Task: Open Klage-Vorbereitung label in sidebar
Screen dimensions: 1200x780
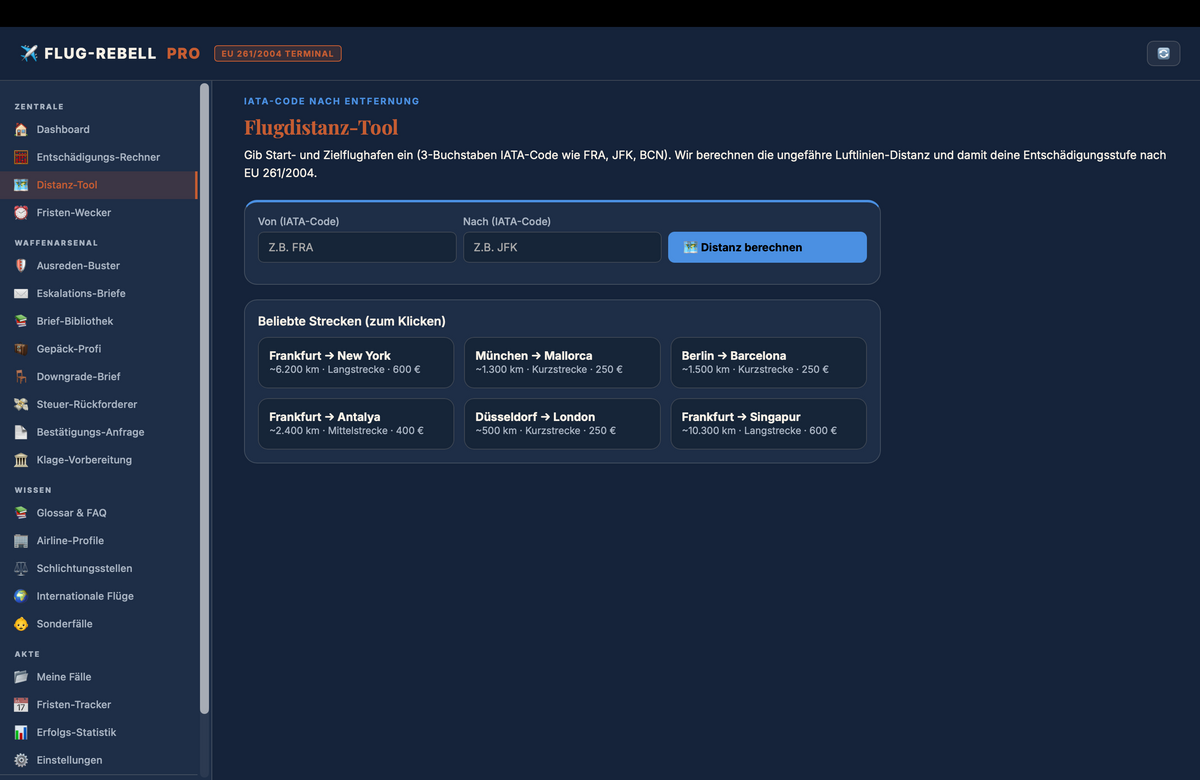Action: click(84, 460)
